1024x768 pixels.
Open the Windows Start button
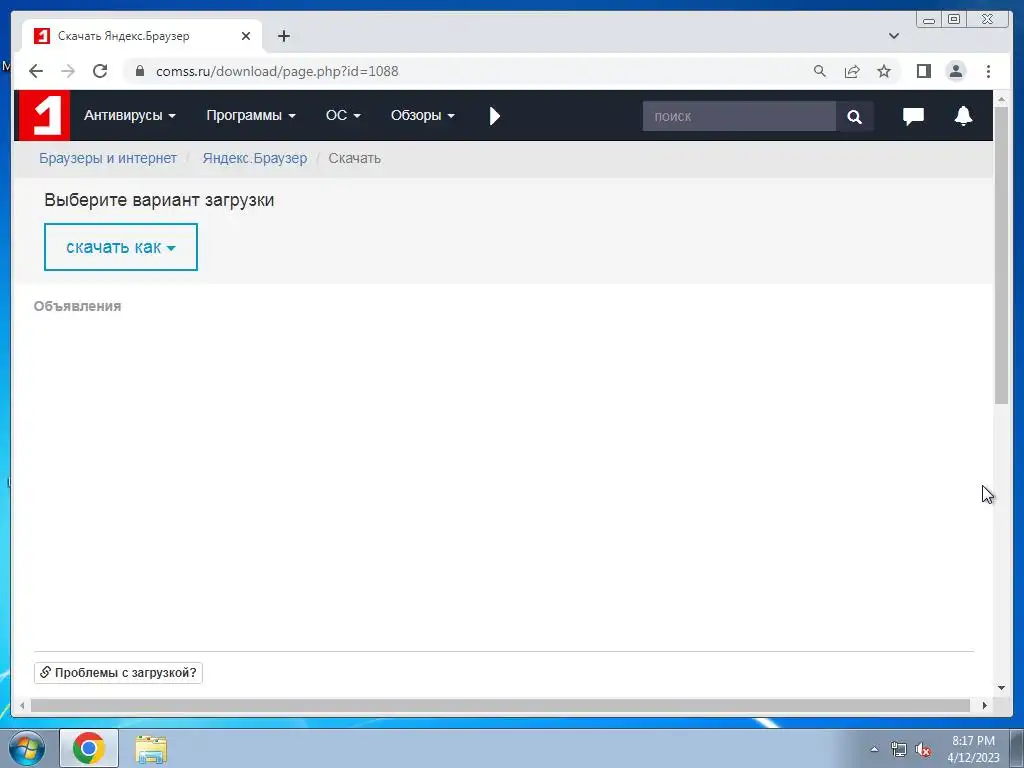pos(27,748)
